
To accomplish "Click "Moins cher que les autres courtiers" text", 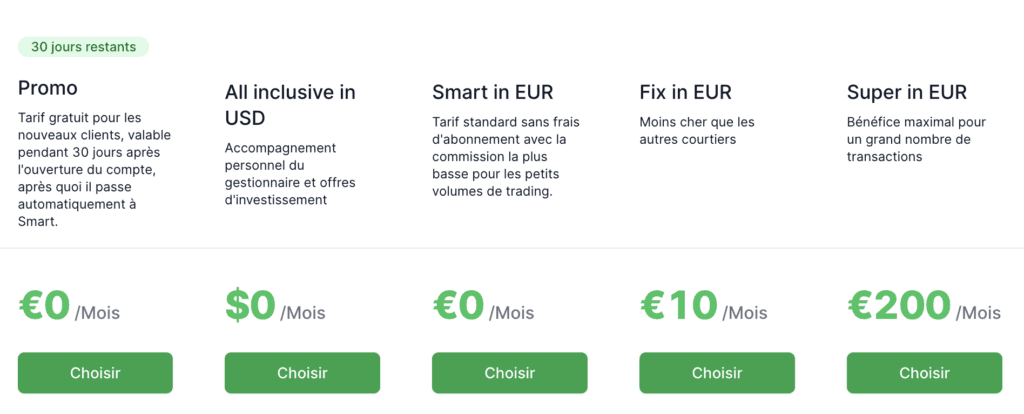I will [x=697, y=131].
